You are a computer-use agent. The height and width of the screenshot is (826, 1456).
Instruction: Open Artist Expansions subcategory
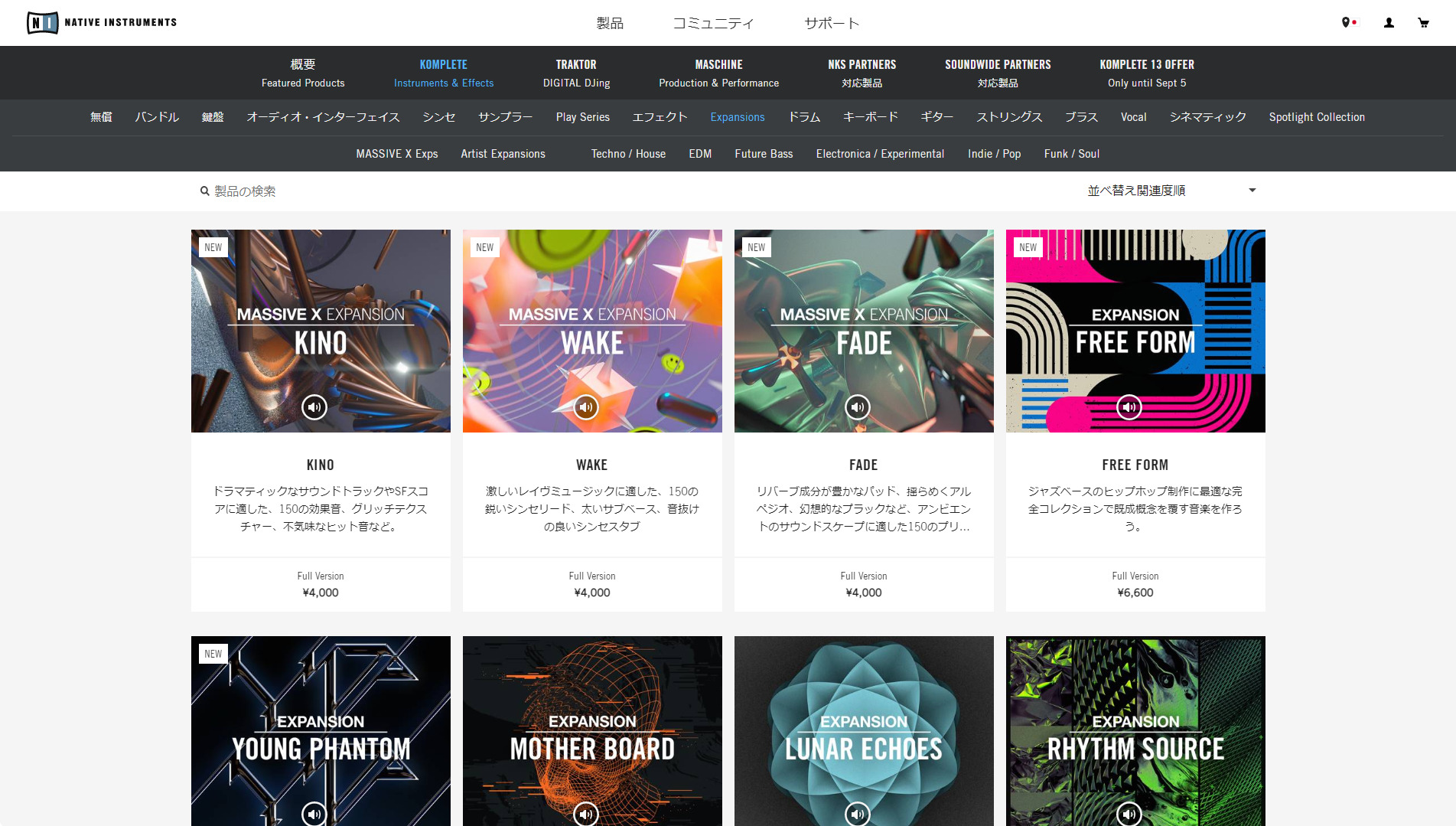(x=503, y=154)
